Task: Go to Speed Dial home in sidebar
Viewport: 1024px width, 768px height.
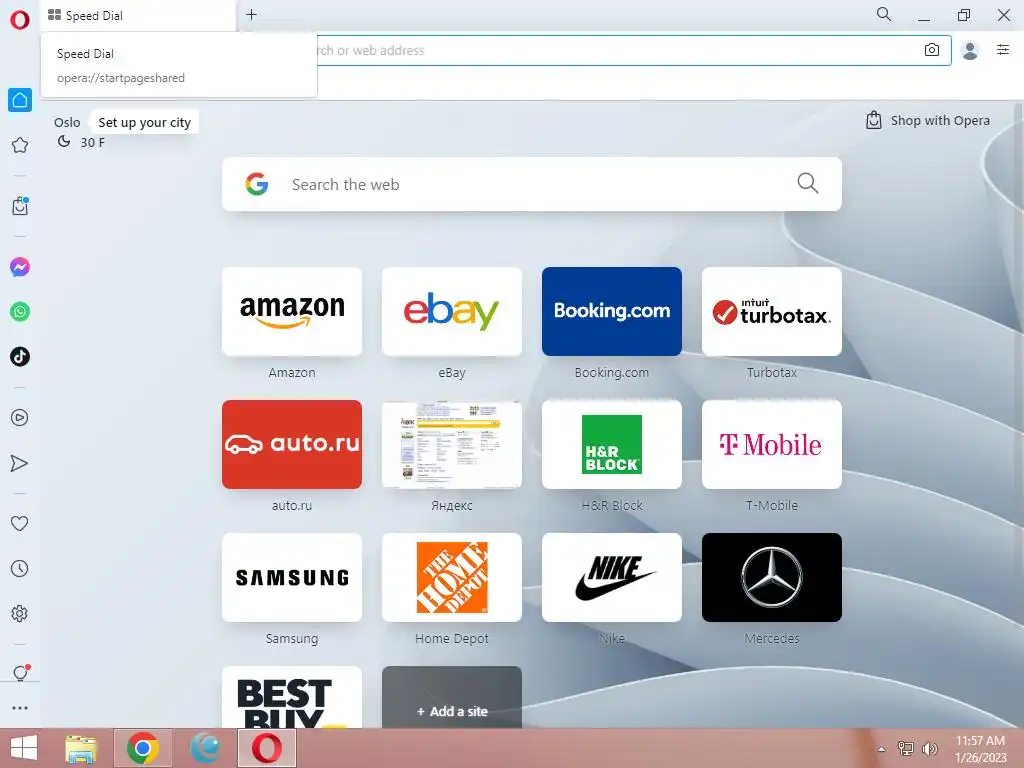Action: pos(20,100)
